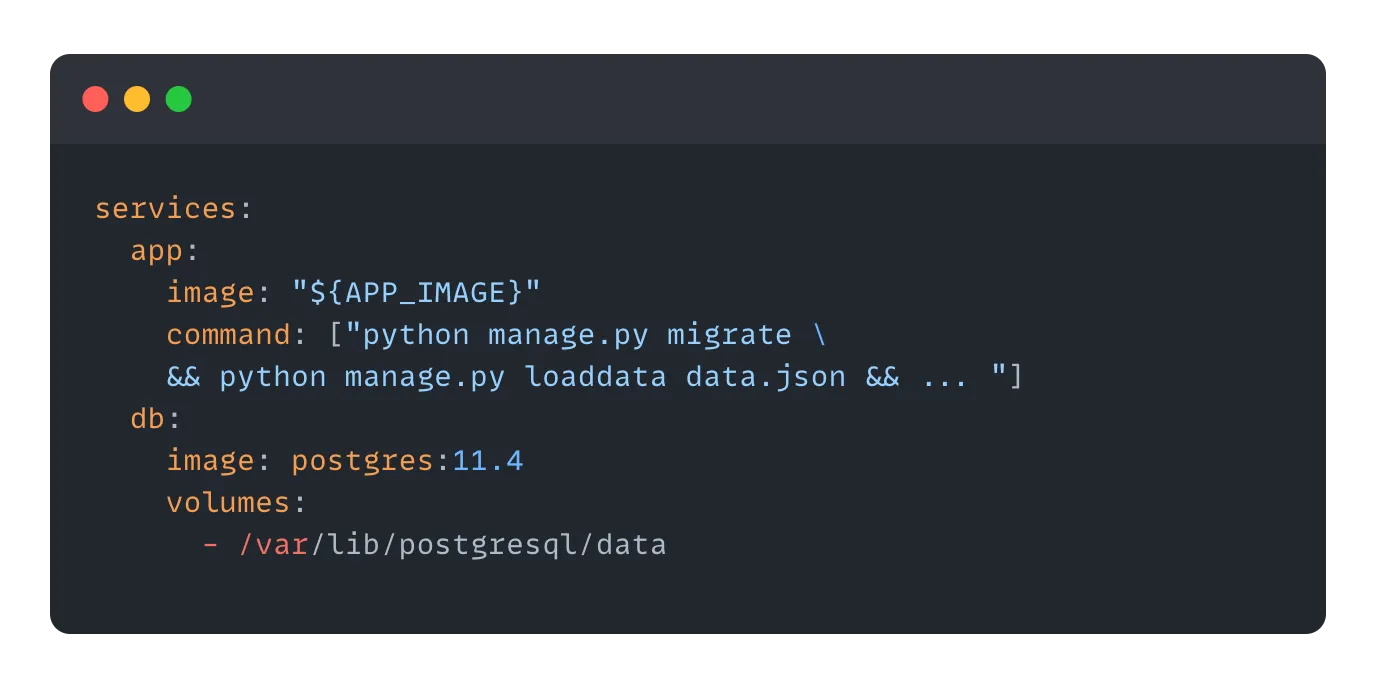This screenshot has height=688, width=1376.
Task: Click the 'volumes' key
Action: (228, 503)
